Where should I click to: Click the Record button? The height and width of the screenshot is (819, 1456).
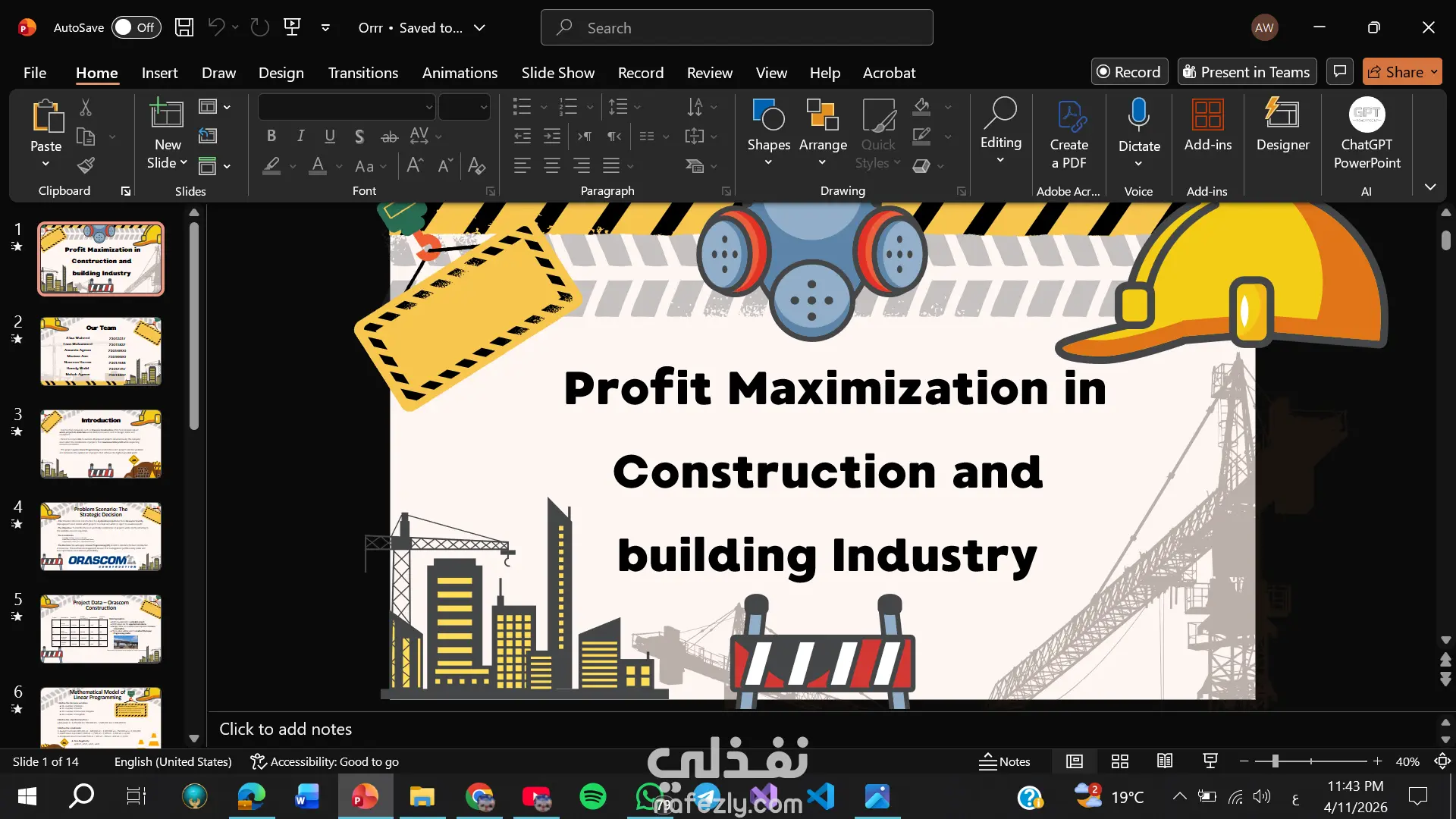point(1129,71)
